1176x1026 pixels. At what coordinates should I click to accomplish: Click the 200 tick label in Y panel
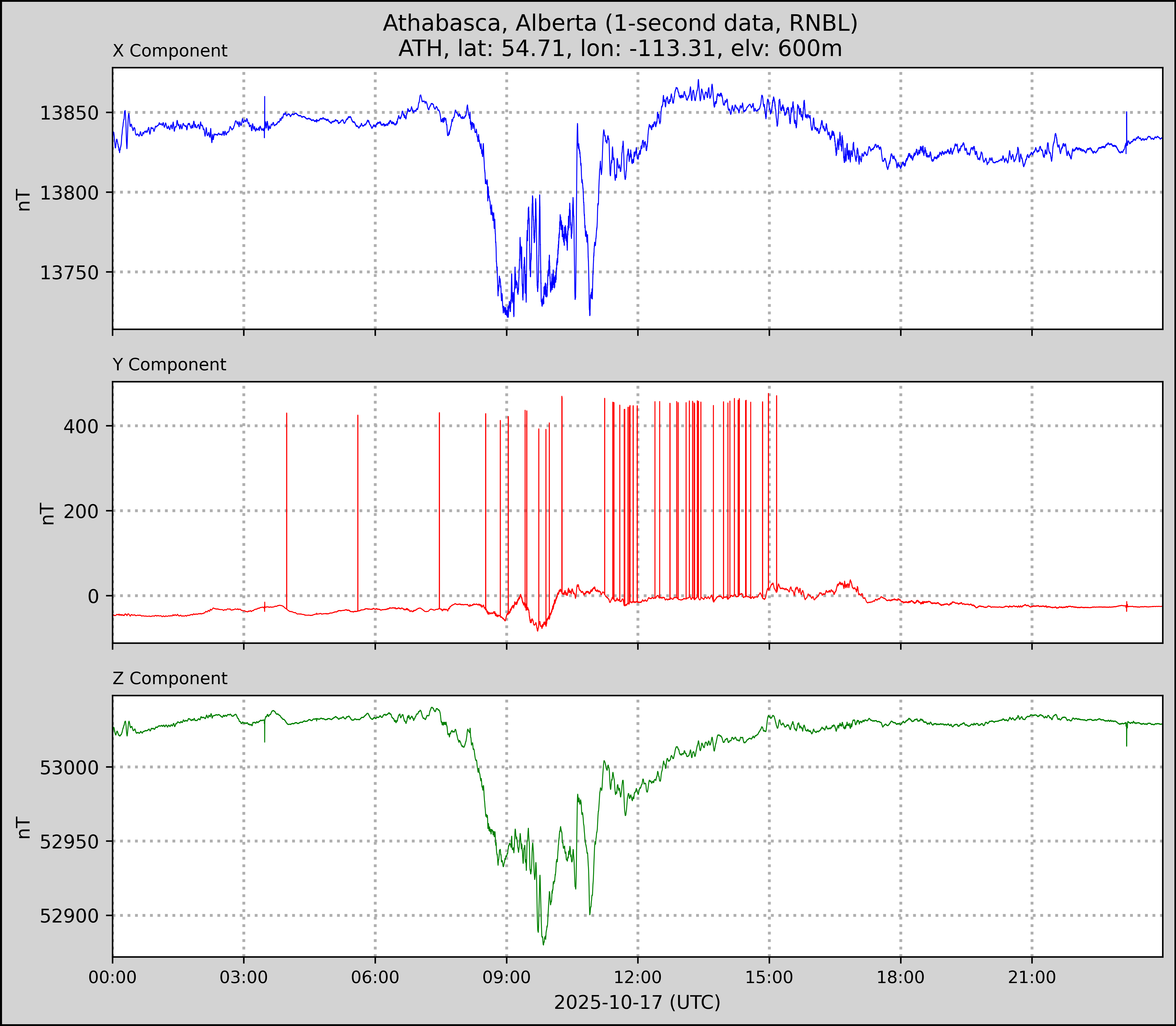click(x=81, y=511)
